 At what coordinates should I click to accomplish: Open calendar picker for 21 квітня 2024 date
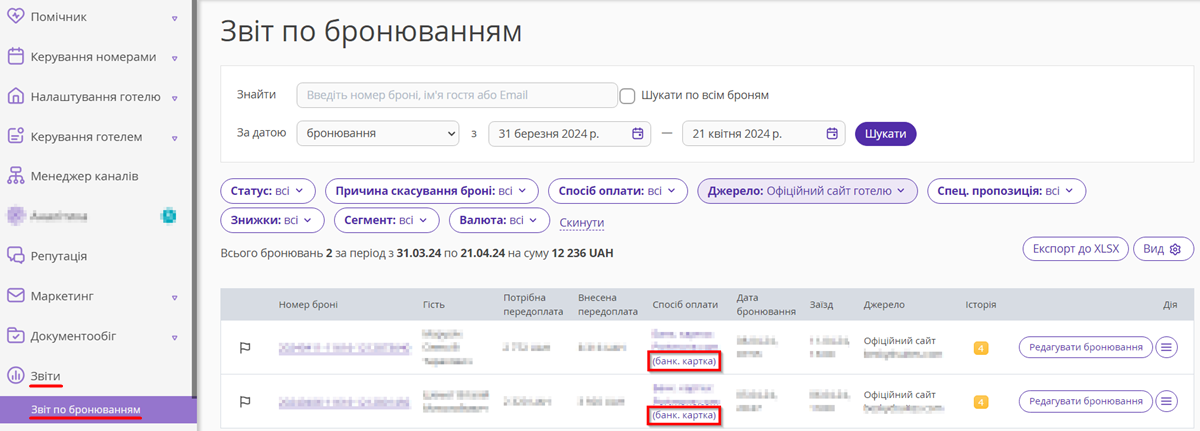point(832,134)
